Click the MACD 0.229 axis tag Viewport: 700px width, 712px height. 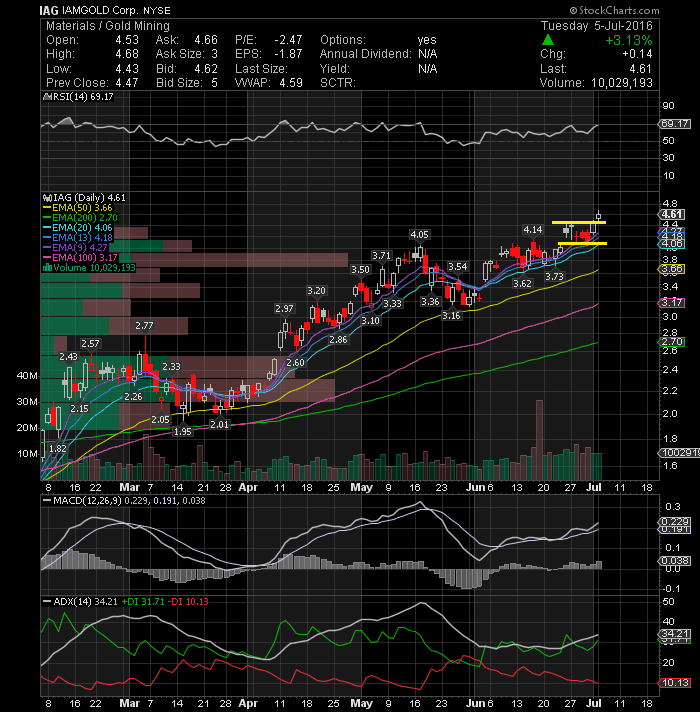tap(675, 521)
